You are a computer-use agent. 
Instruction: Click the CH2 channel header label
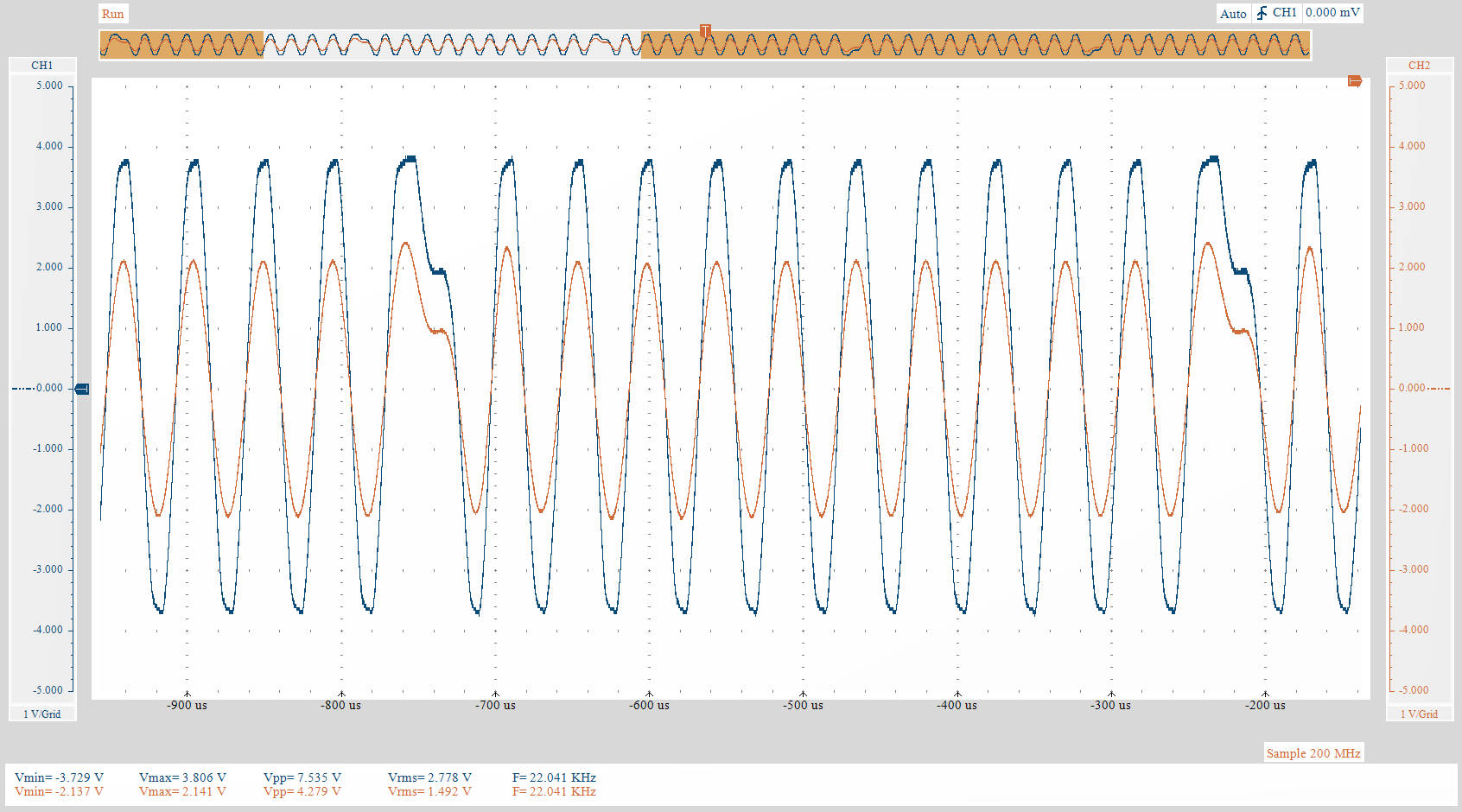[1419, 66]
